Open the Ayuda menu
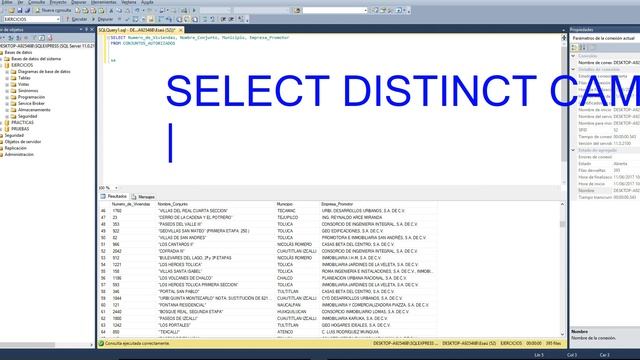The height and width of the screenshot is (360, 640). [147, 2]
